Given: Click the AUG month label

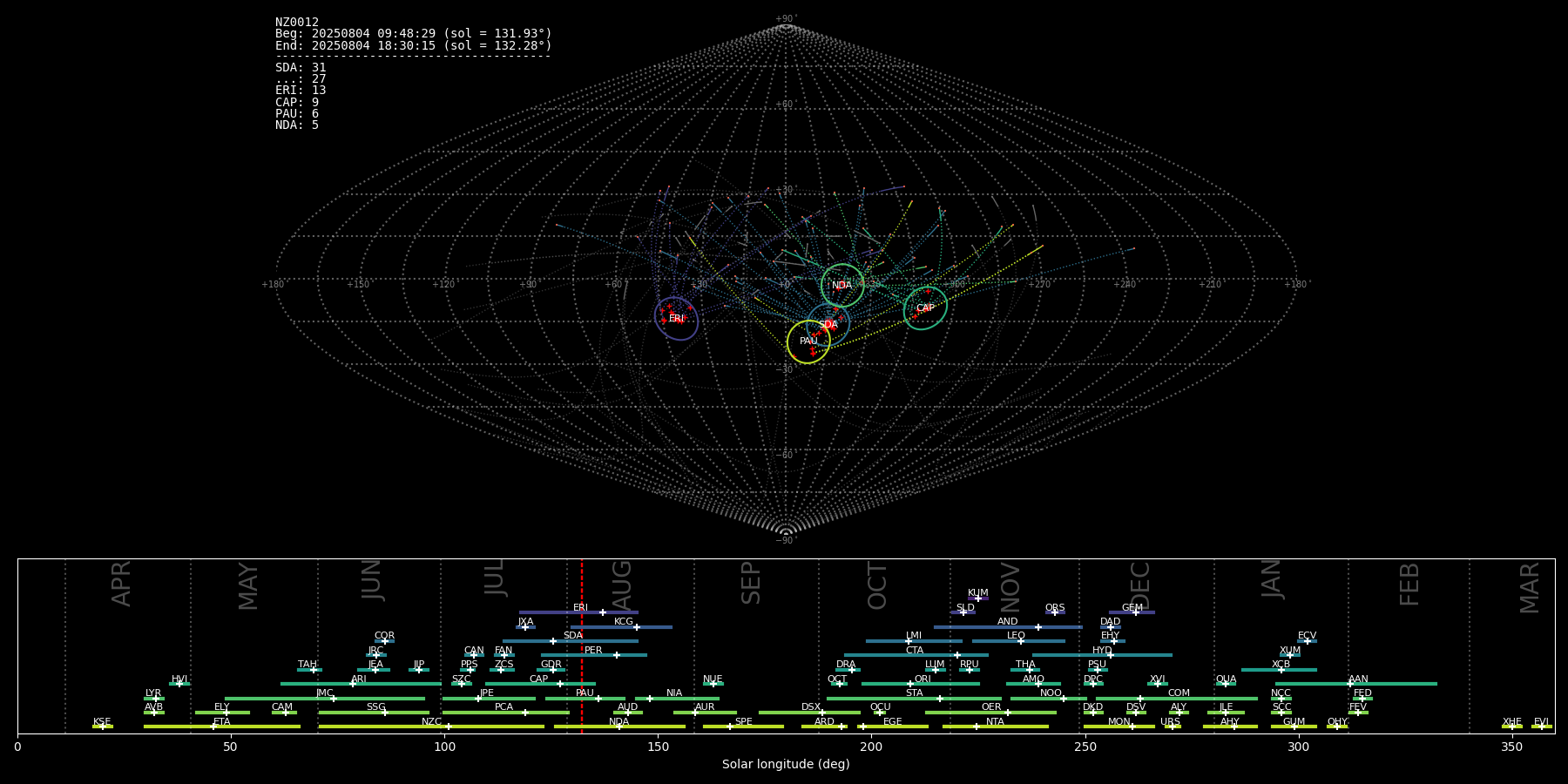Looking at the screenshot, I should [x=622, y=585].
